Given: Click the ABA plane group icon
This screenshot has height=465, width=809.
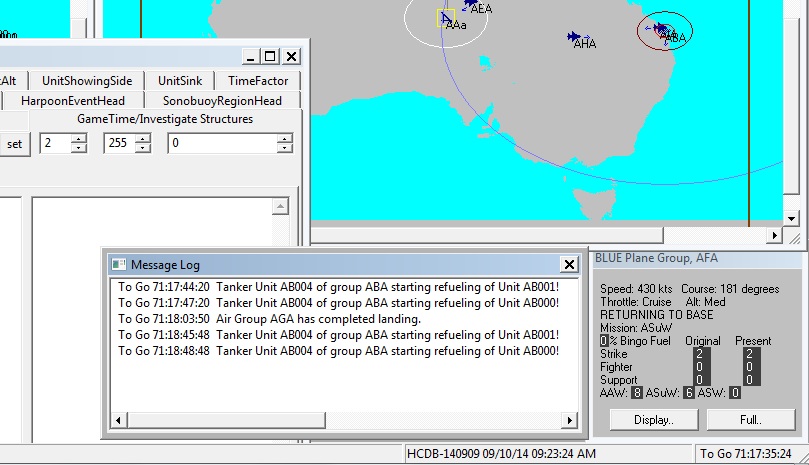Looking at the screenshot, I should [662, 30].
